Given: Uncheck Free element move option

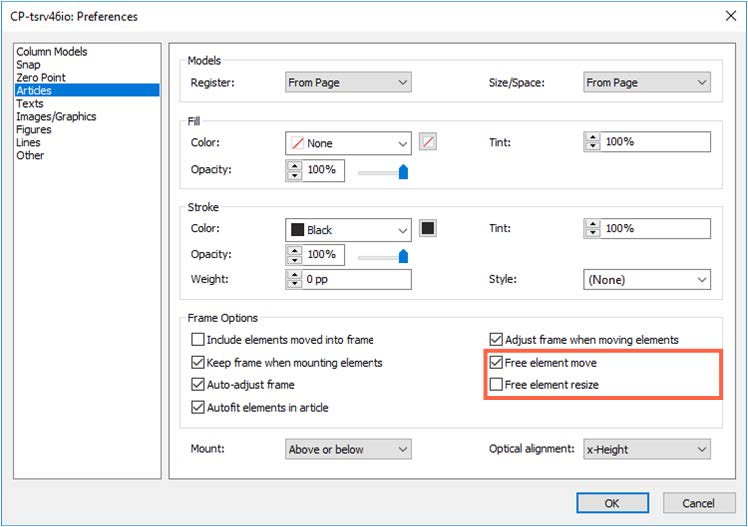Looking at the screenshot, I should [x=496, y=362].
